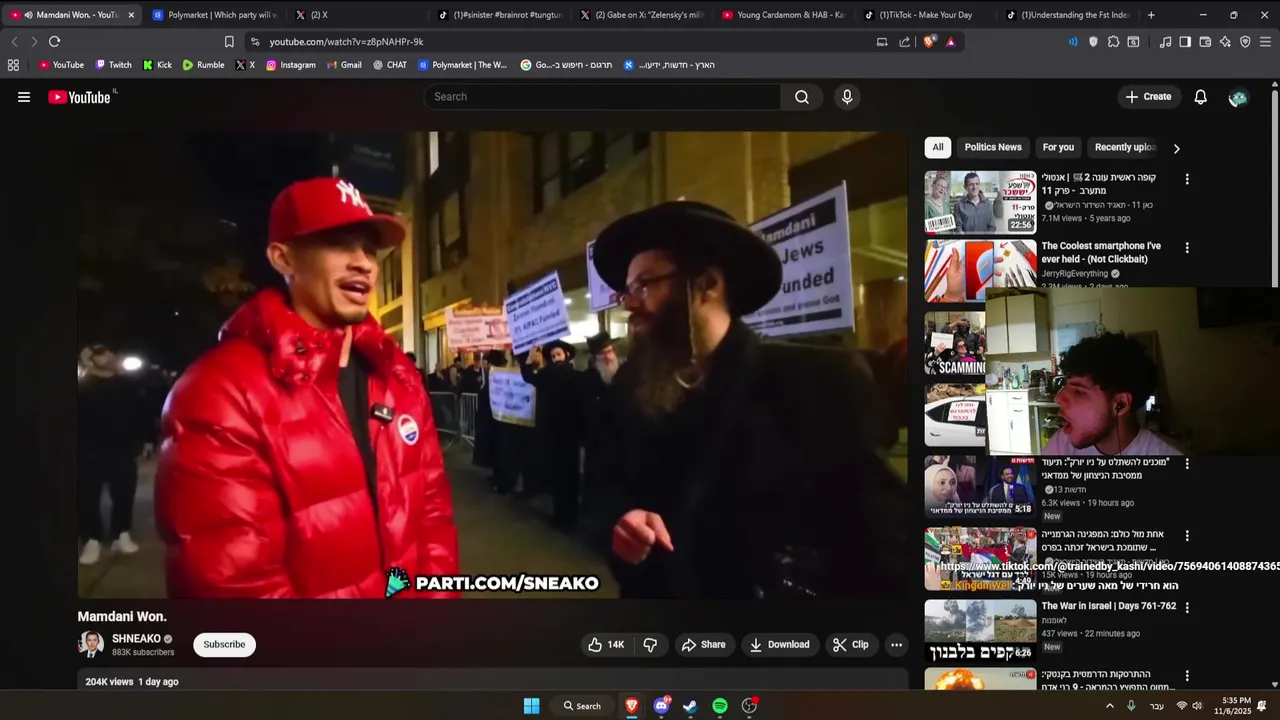Open Discord from the taskbar
The width and height of the screenshot is (1280, 720).
[661, 706]
